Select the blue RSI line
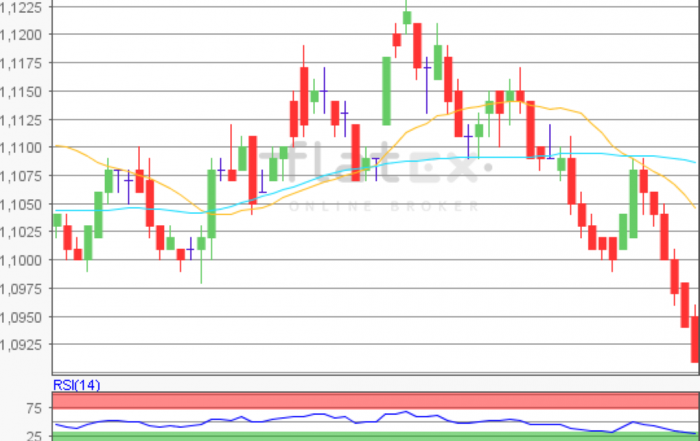Image resolution: width=700 pixels, height=441 pixels. [x=320, y=414]
